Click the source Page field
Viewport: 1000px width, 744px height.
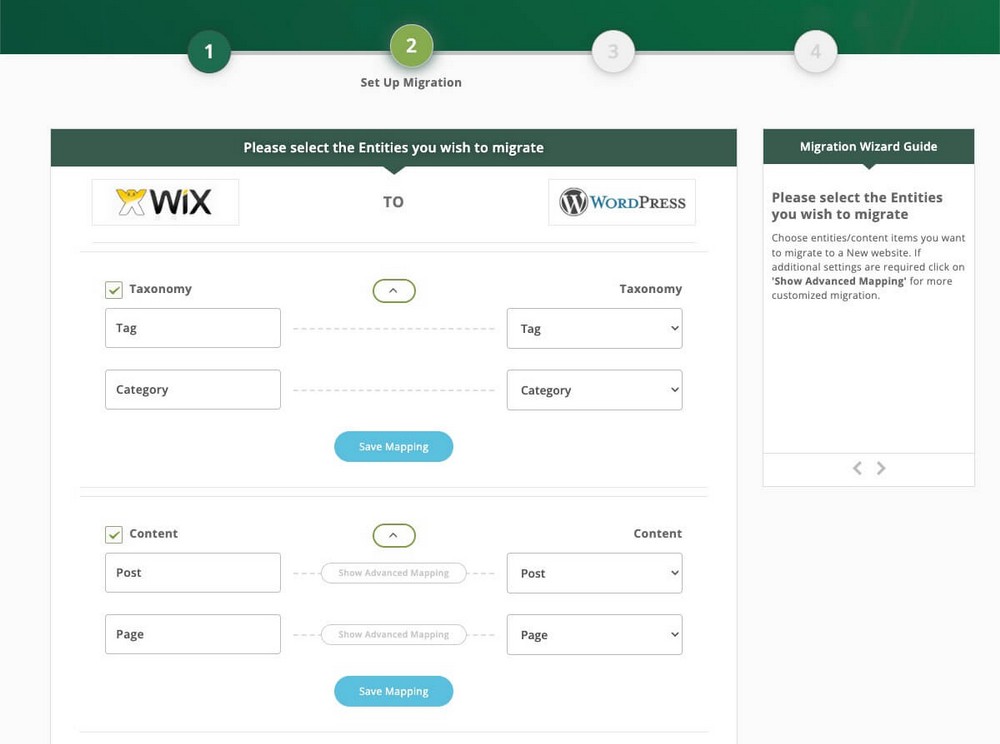click(193, 634)
